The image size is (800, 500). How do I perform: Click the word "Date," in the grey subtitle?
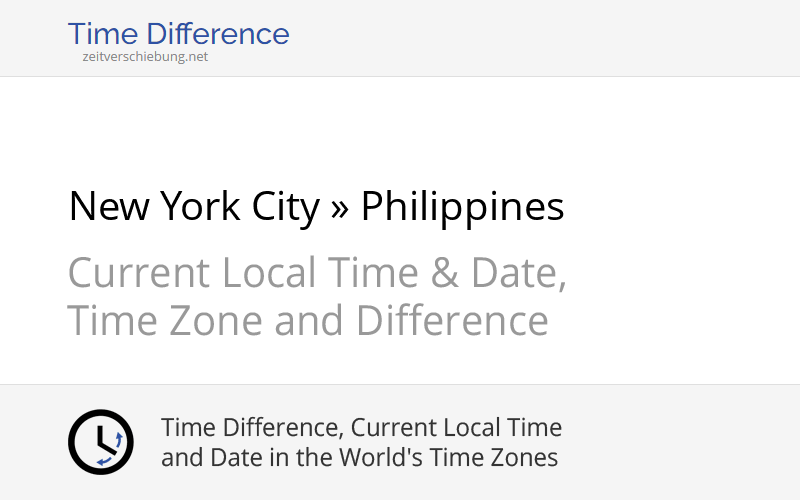(521, 273)
